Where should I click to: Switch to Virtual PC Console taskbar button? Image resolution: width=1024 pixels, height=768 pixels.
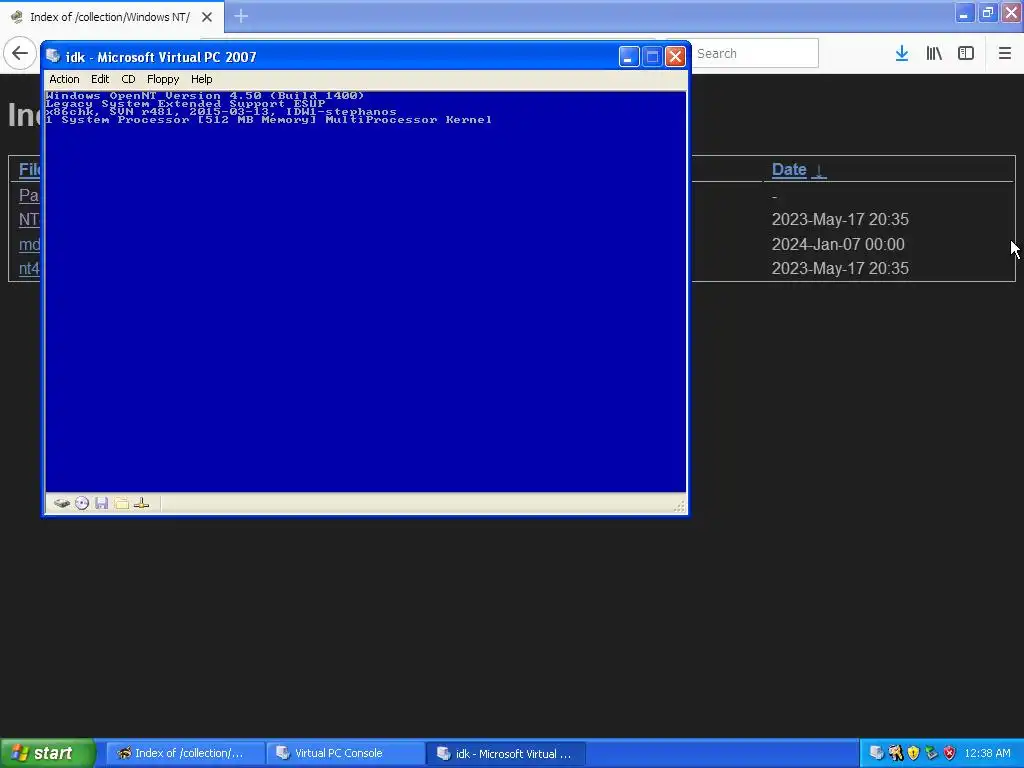point(345,753)
